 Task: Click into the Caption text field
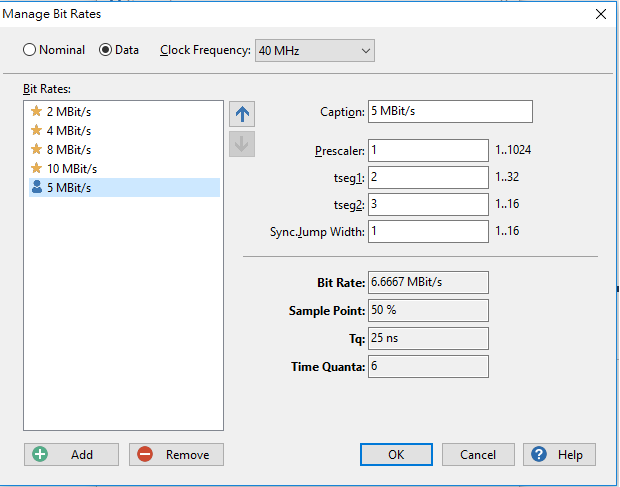(450, 111)
